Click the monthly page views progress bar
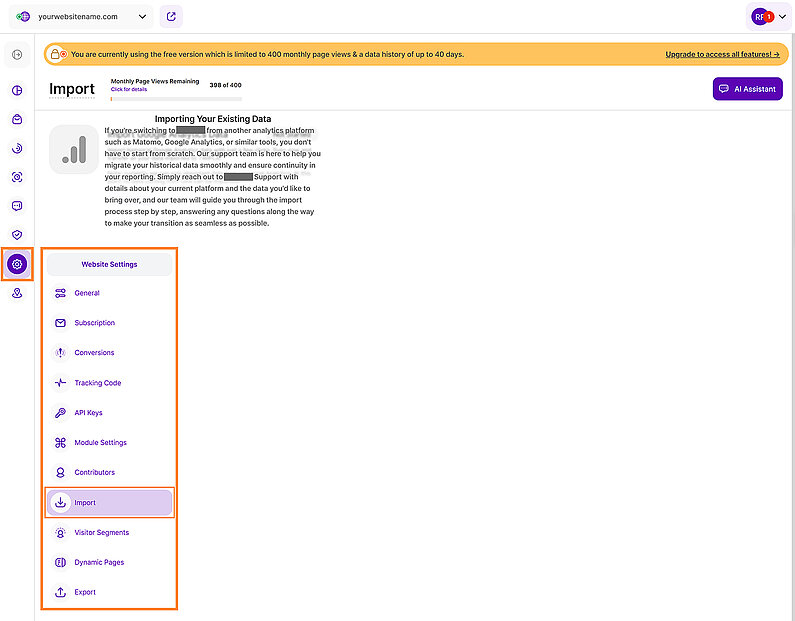Viewport: 795px width, 621px height. (x=176, y=99)
